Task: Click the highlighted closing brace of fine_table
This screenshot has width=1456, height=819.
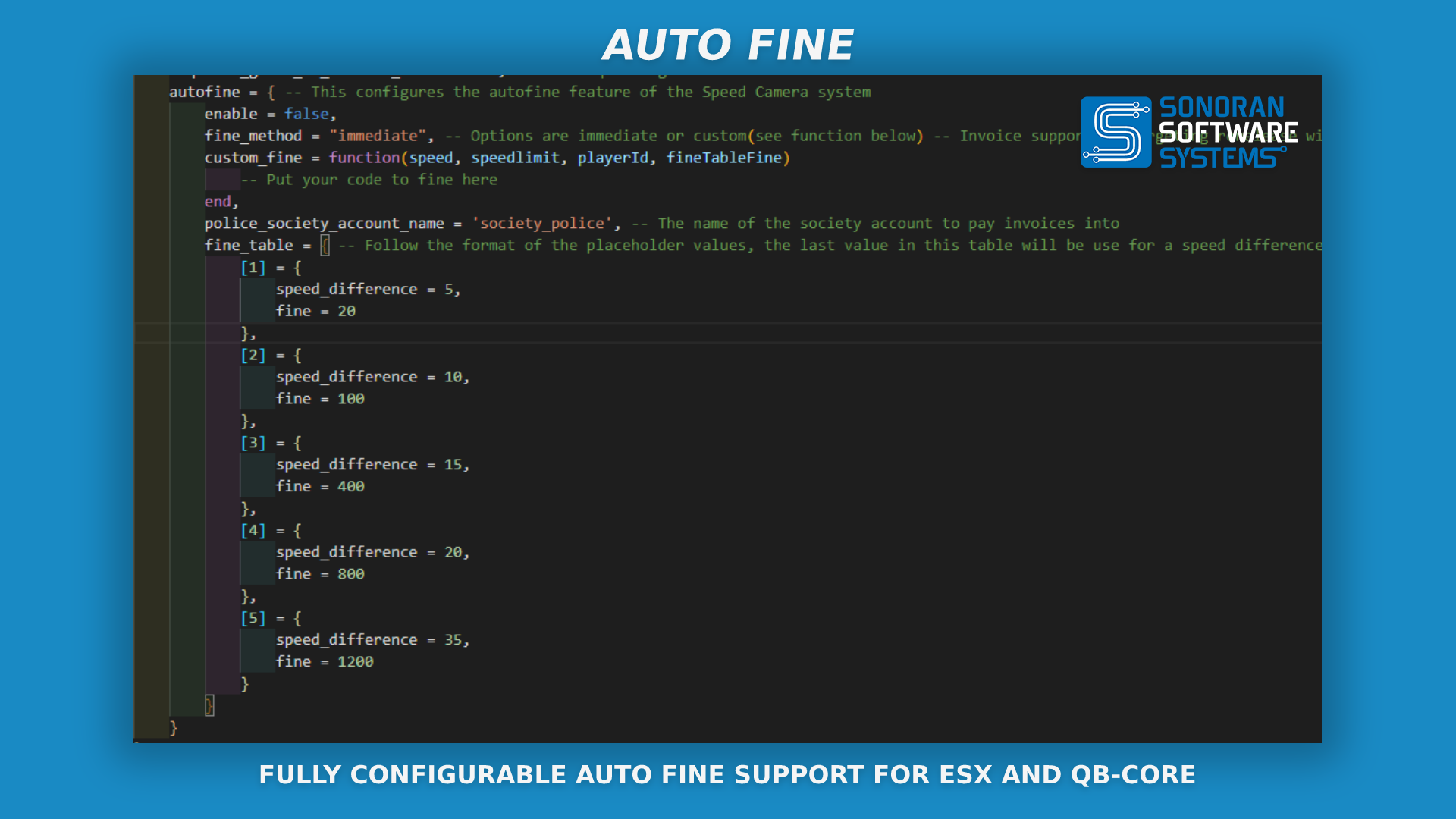Action: (209, 705)
